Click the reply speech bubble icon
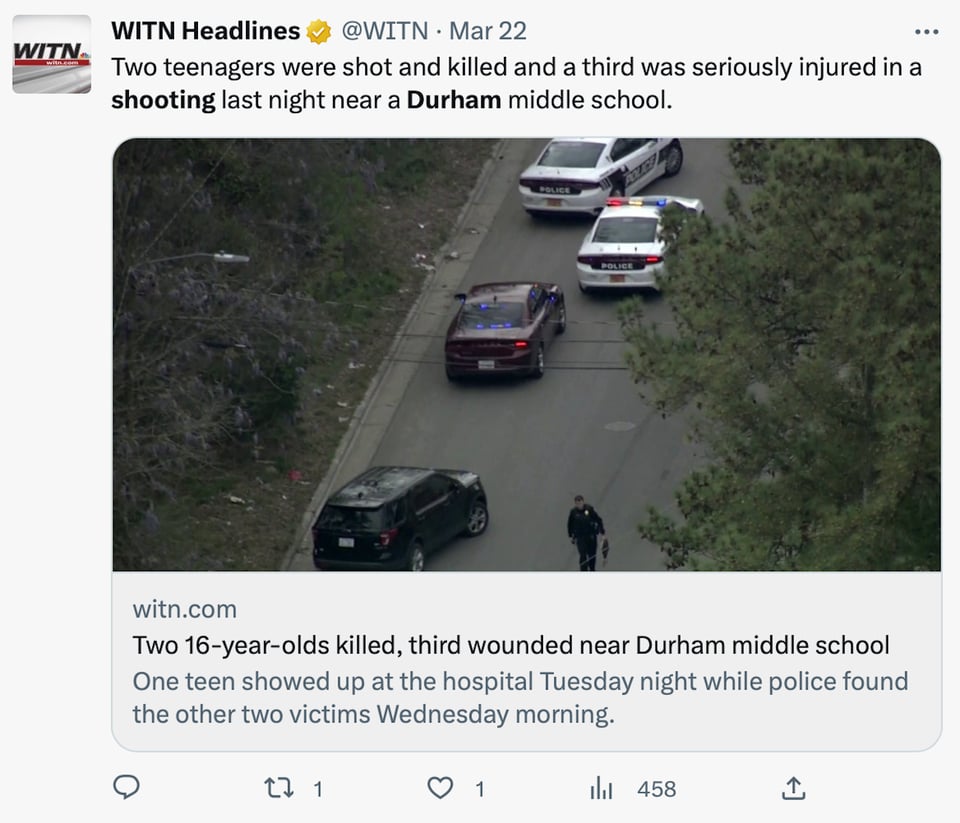The width and height of the screenshot is (960, 823). 127,787
